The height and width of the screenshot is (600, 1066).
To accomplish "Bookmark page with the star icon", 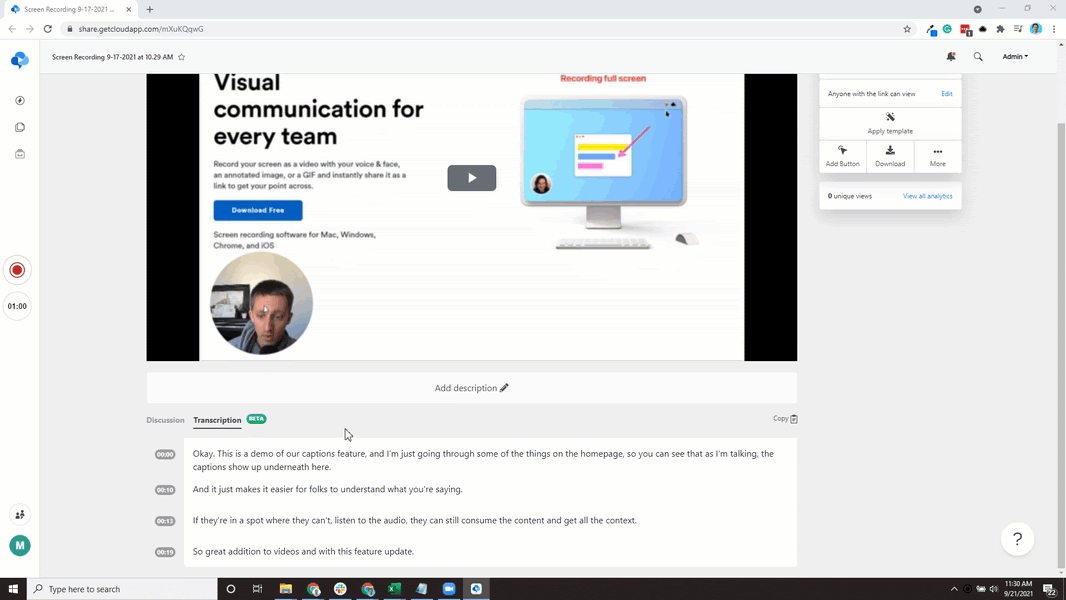I will [x=907, y=29].
